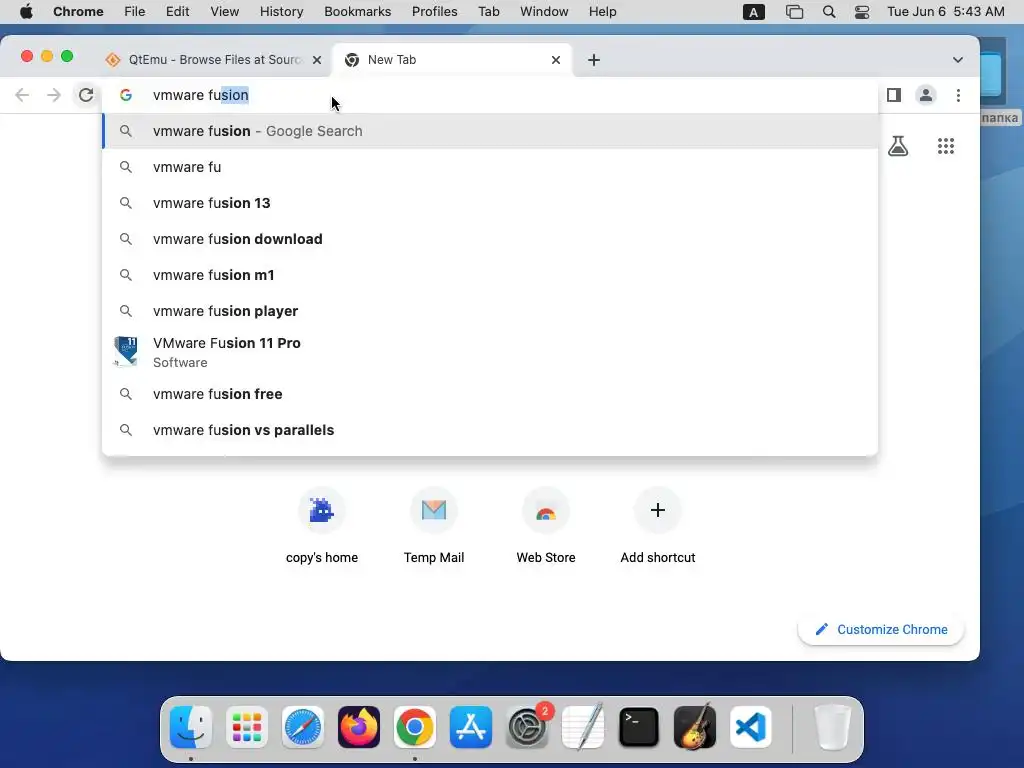
Task: Open the File menu
Action: tap(135, 12)
